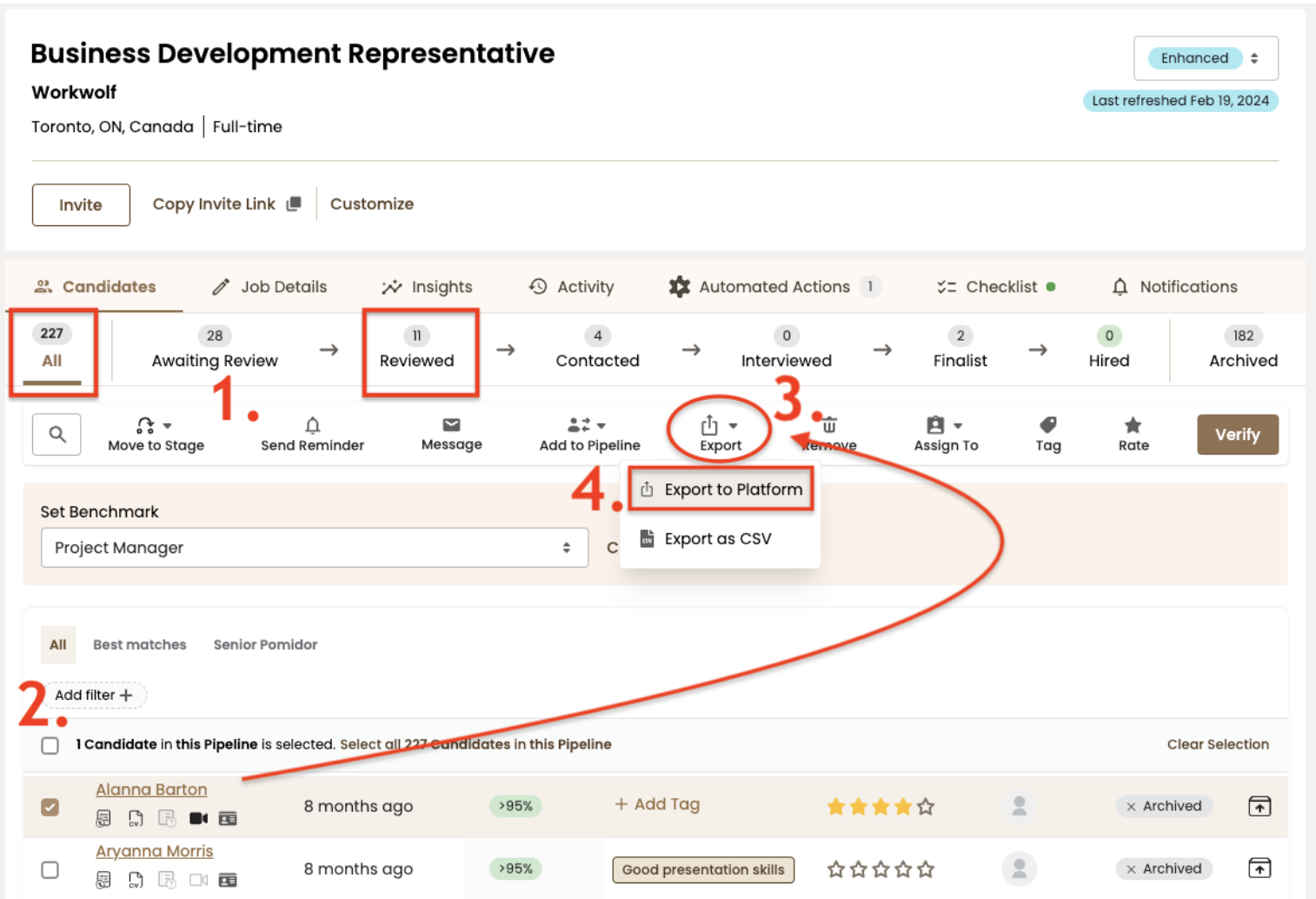Click video icon under Alanna Barton

point(198,818)
